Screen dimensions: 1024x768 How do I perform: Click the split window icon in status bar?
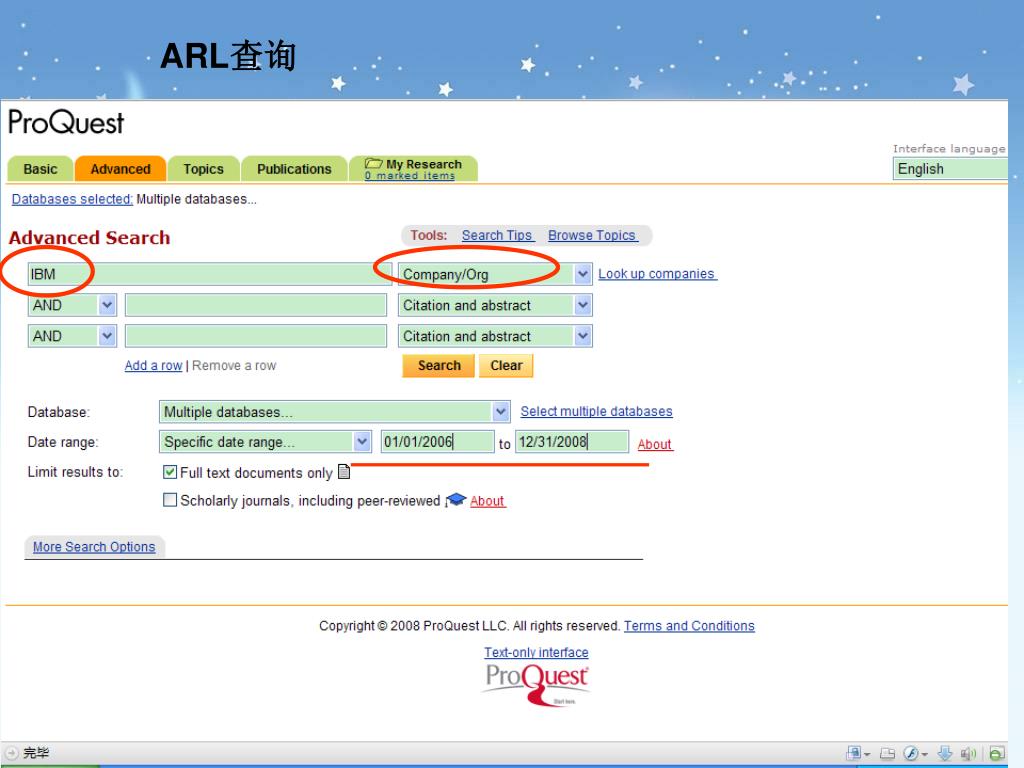pyautogui.click(x=888, y=753)
